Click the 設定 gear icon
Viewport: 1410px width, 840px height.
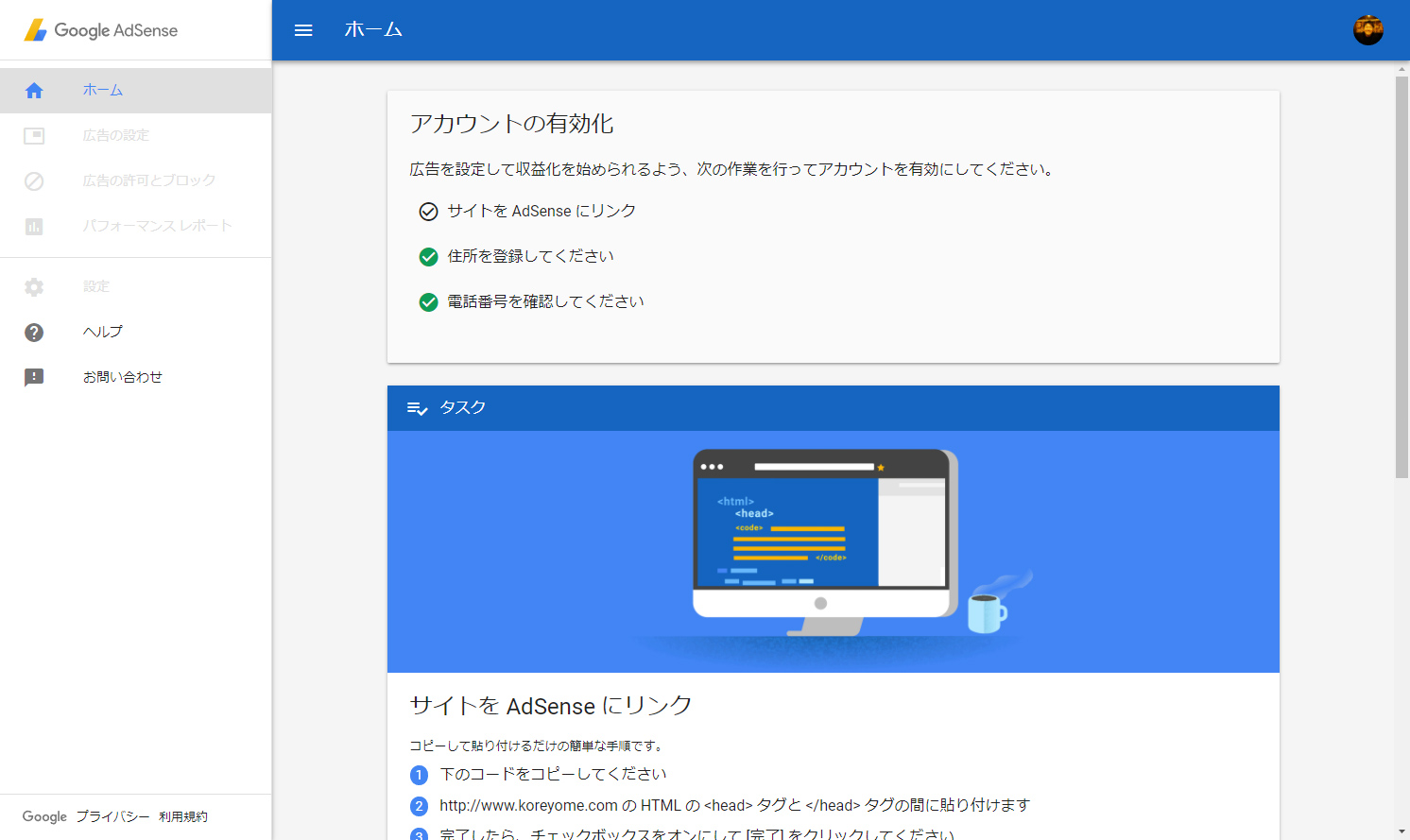tap(34, 287)
